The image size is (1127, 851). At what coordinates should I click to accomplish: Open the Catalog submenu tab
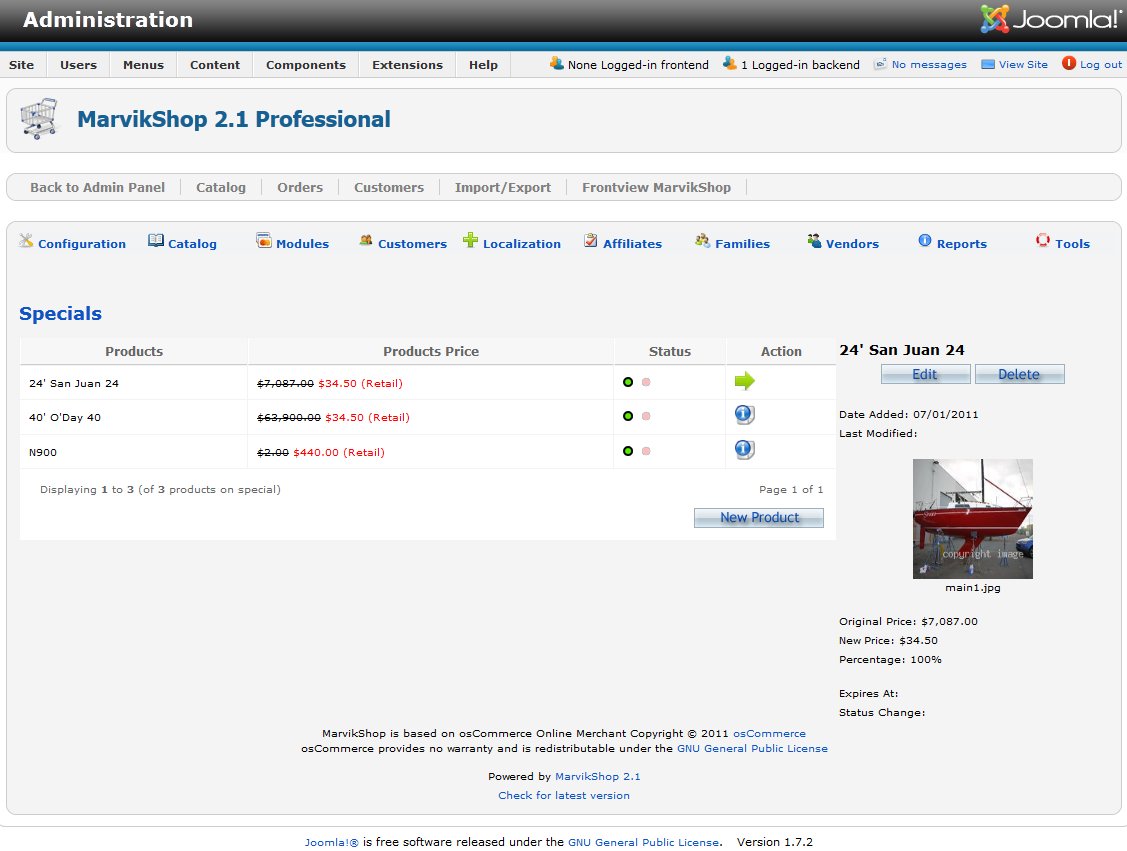[221, 188]
